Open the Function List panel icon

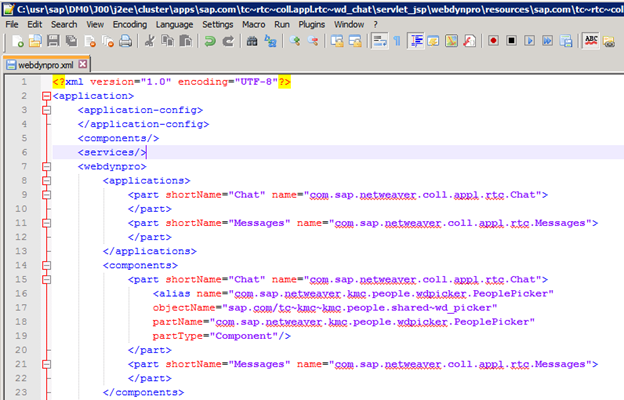point(470,41)
